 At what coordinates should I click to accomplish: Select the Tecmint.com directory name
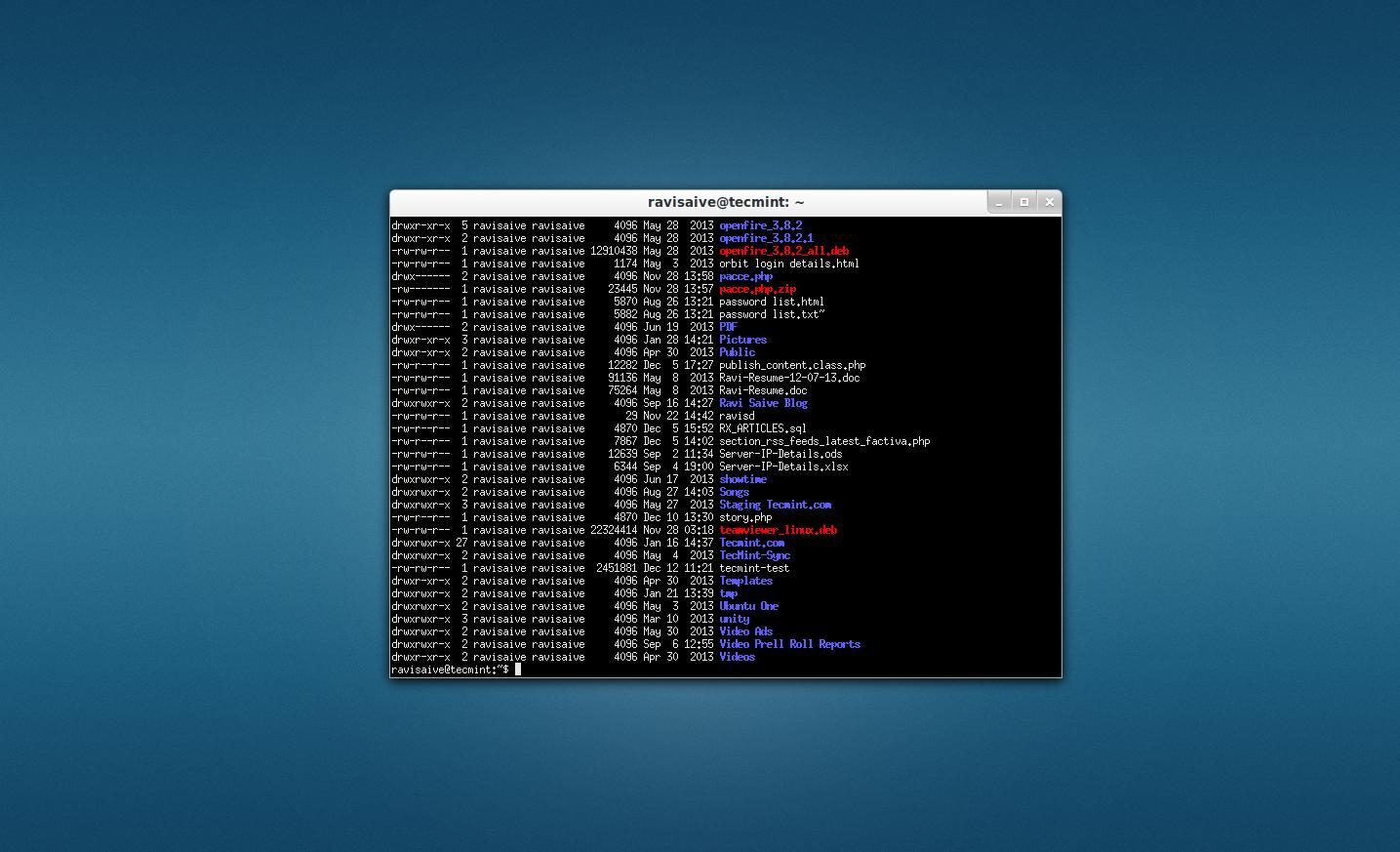(x=750, y=543)
